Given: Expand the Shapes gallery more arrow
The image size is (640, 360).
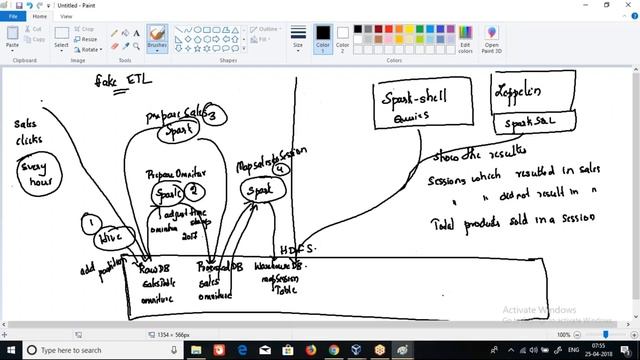Looking at the screenshot, I should 244,49.
